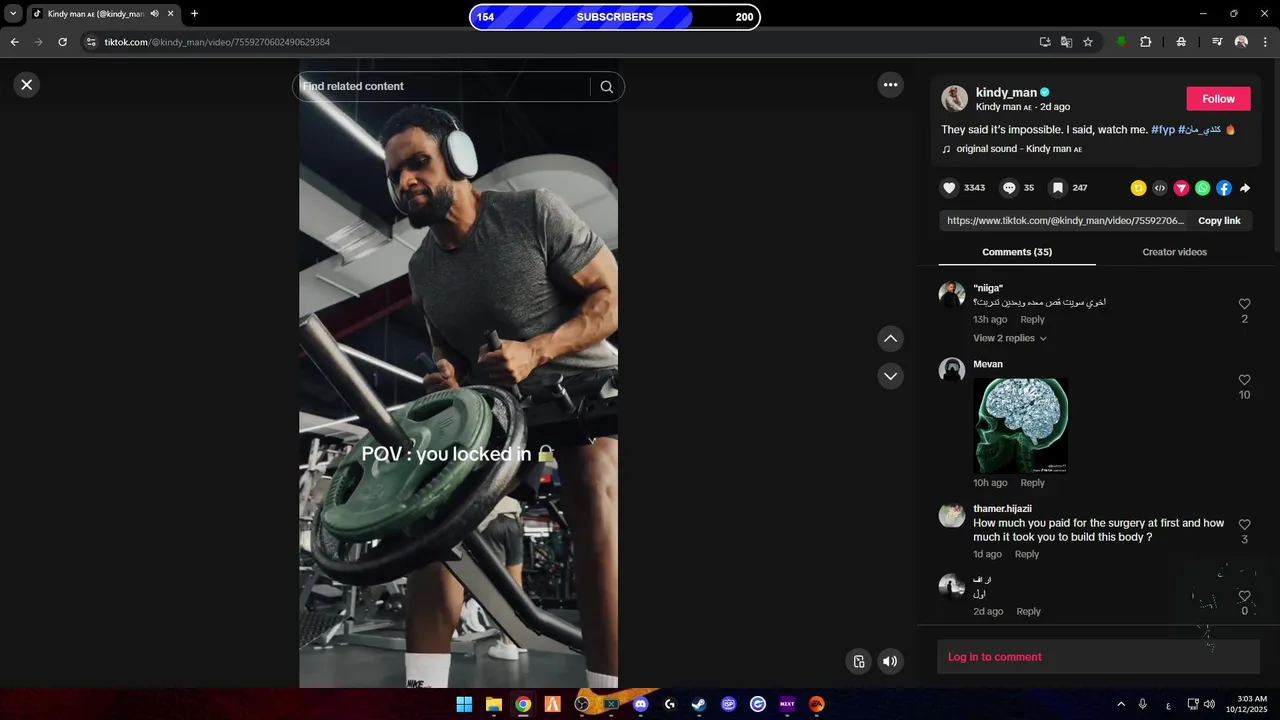Switch to the Creator videos tab
The height and width of the screenshot is (720, 1280).
pos(1174,252)
